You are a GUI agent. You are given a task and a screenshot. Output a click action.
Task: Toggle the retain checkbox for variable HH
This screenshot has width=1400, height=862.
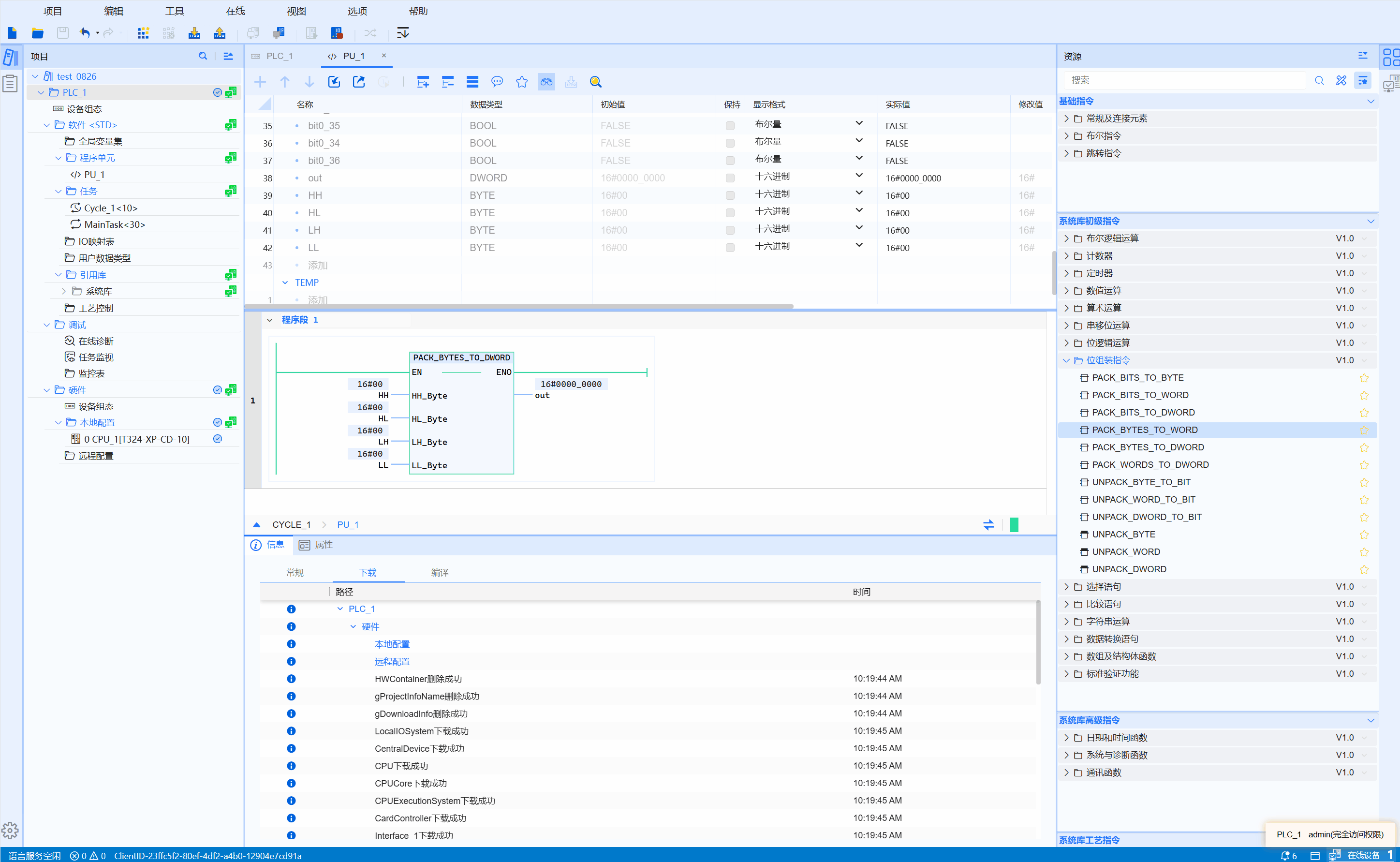[730, 195]
